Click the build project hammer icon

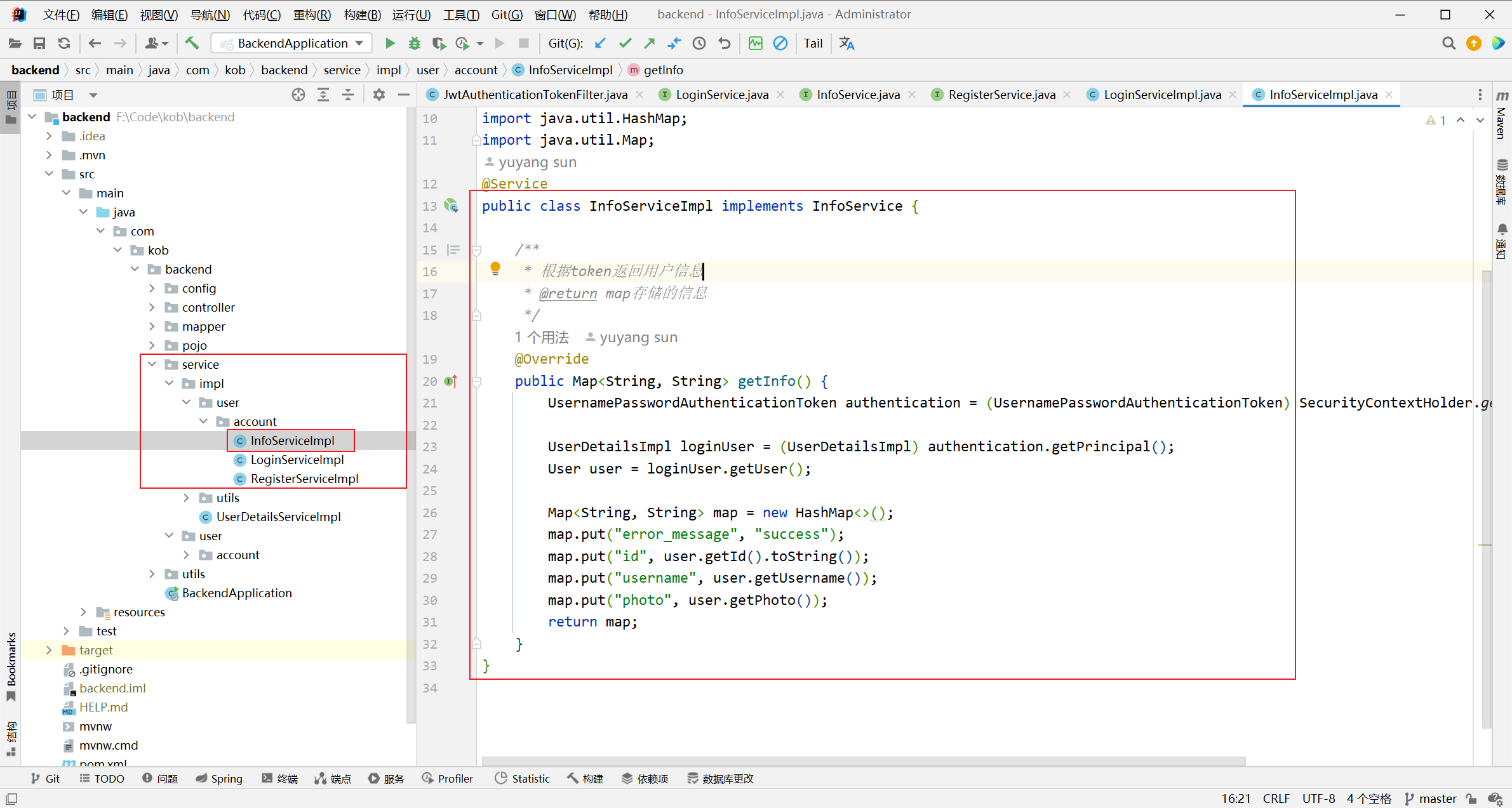[192, 43]
